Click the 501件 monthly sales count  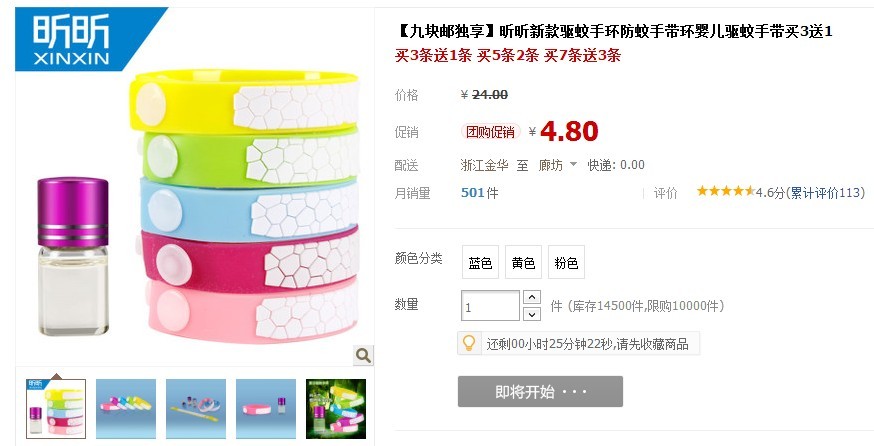click(479, 193)
